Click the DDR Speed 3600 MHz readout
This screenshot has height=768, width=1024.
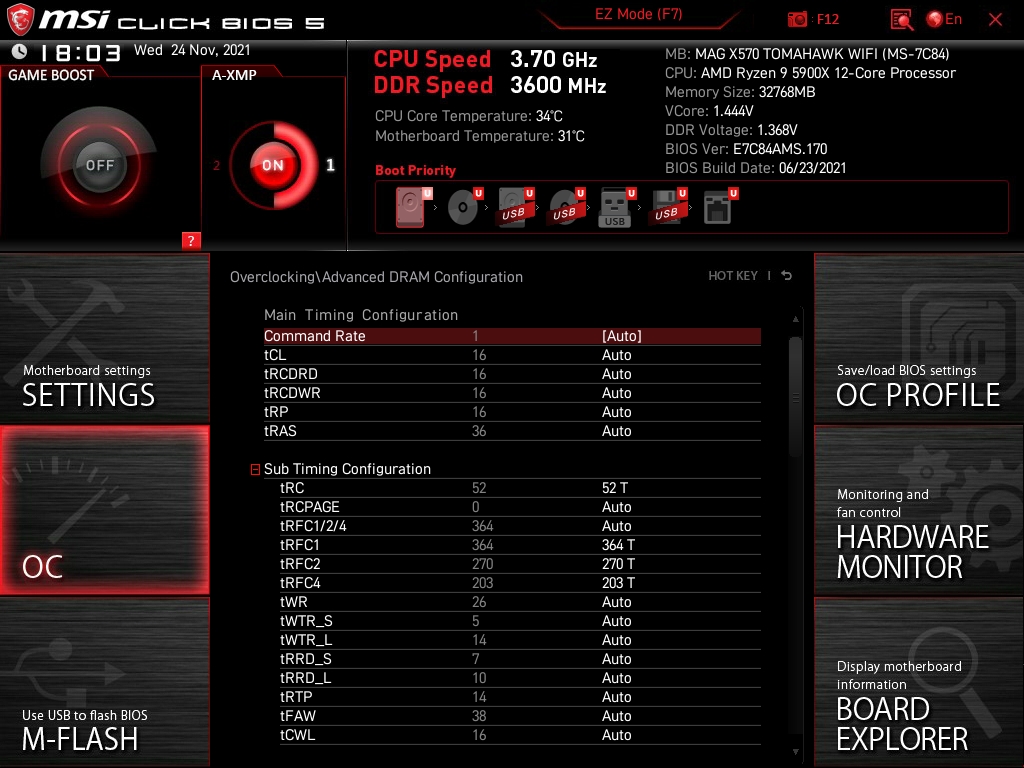click(x=490, y=86)
